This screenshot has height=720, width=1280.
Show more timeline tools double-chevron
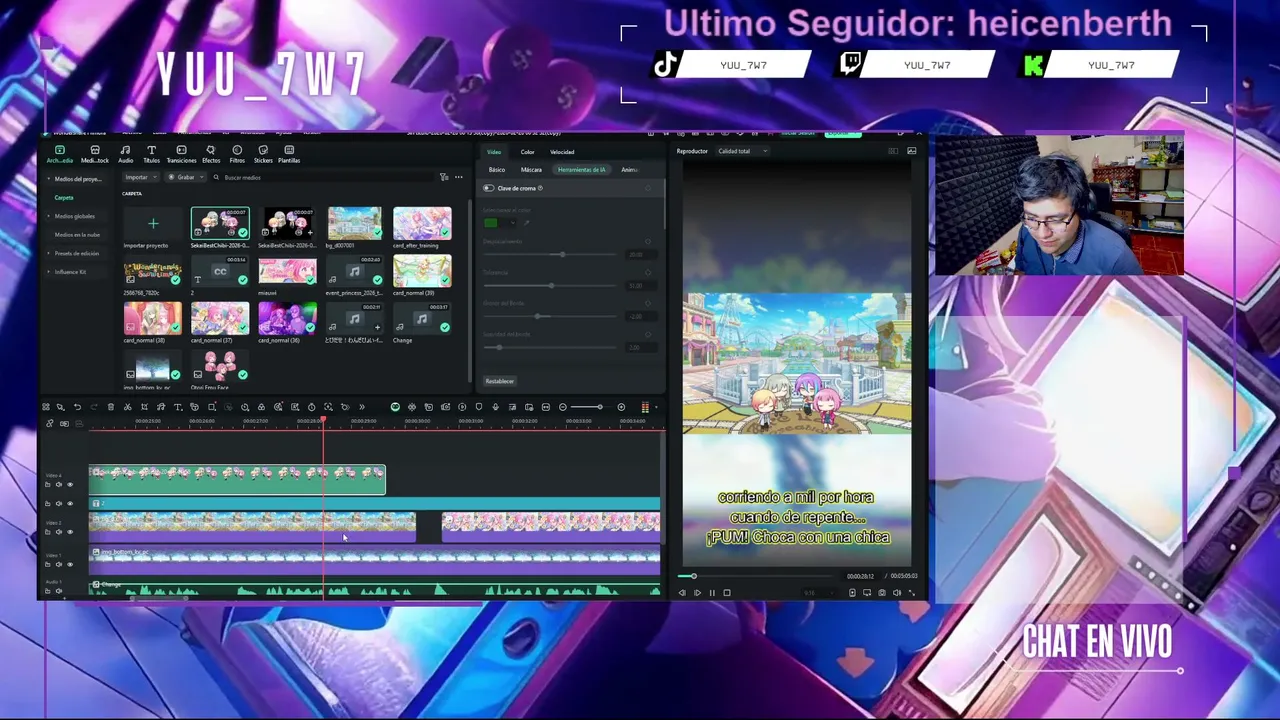(362, 407)
